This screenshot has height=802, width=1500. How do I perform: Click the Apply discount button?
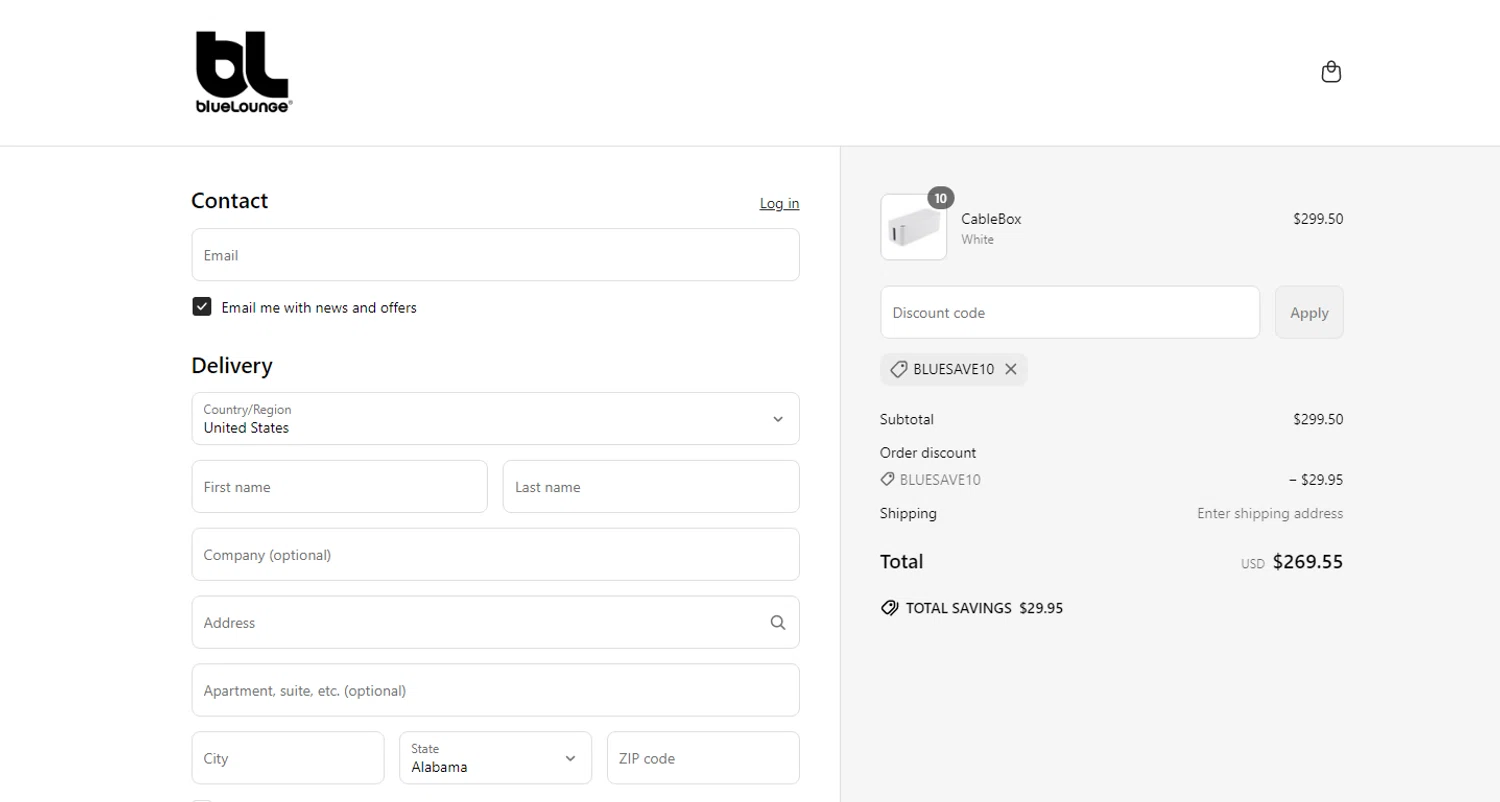1309,312
